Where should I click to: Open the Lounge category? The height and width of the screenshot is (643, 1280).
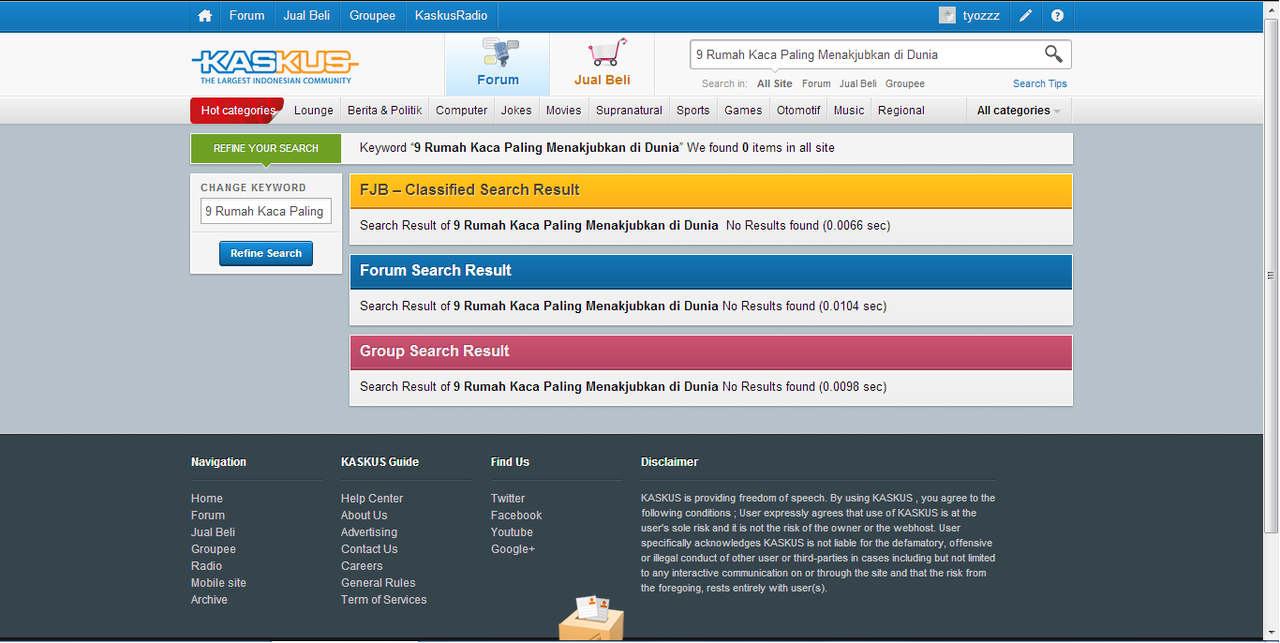[x=314, y=111]
